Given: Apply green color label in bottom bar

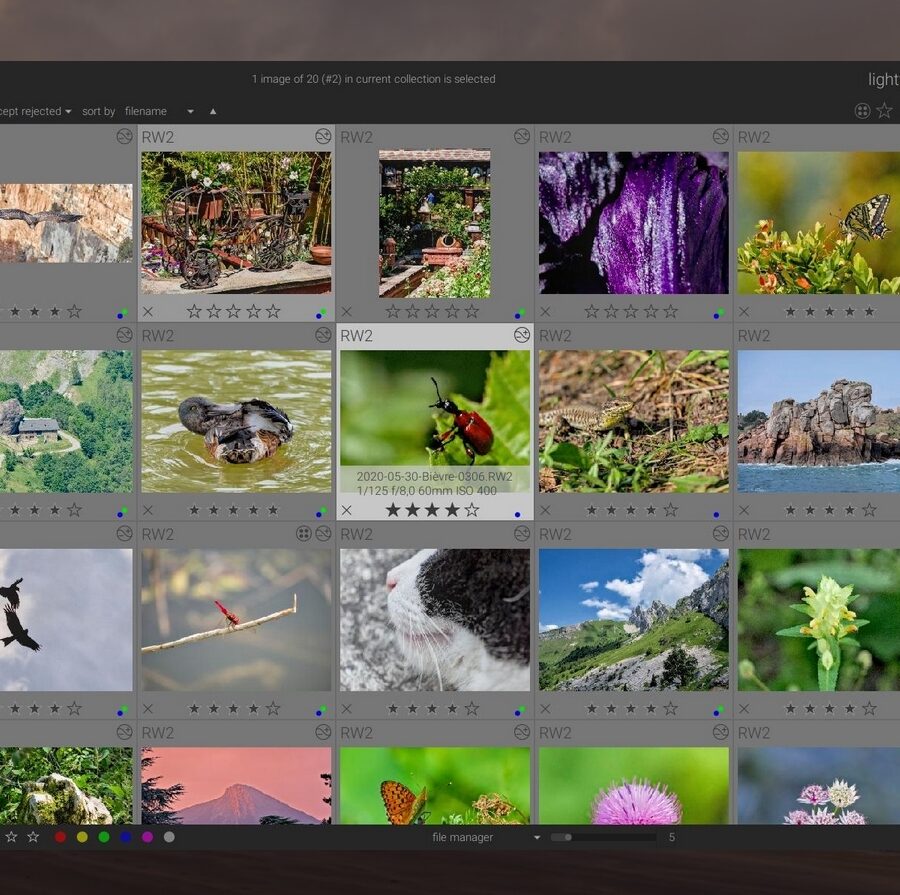Looking at the screenshot, I should pos(104,837).
